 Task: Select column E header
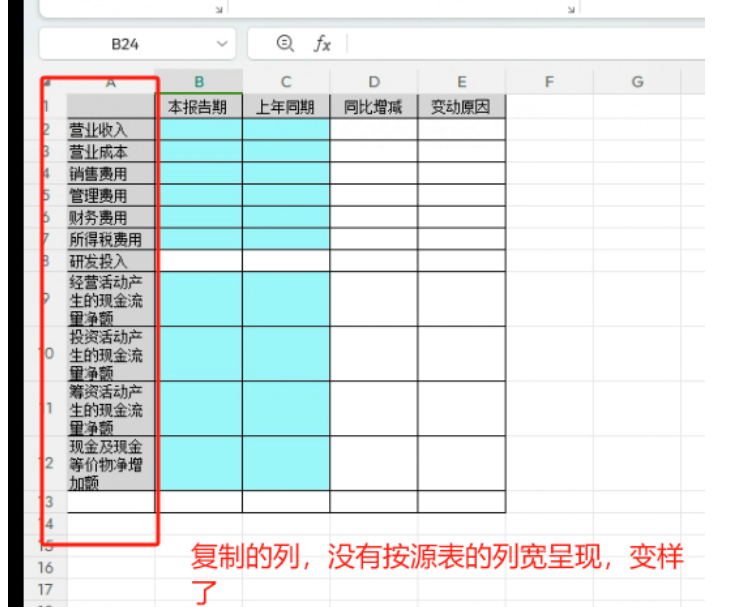pyautogui.click(x=462, y=82)
